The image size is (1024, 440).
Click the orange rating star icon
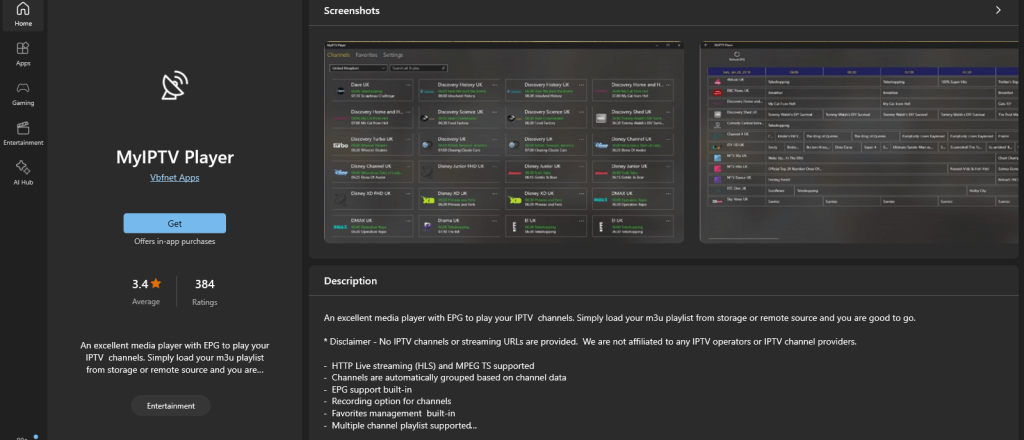[156, 284]
